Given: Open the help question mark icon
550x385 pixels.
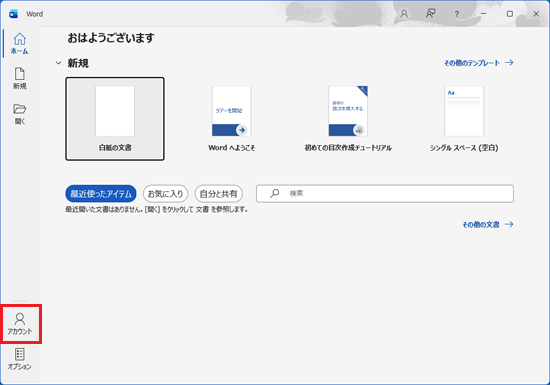Looking at the screenshot, I should [x=456, y=14].
